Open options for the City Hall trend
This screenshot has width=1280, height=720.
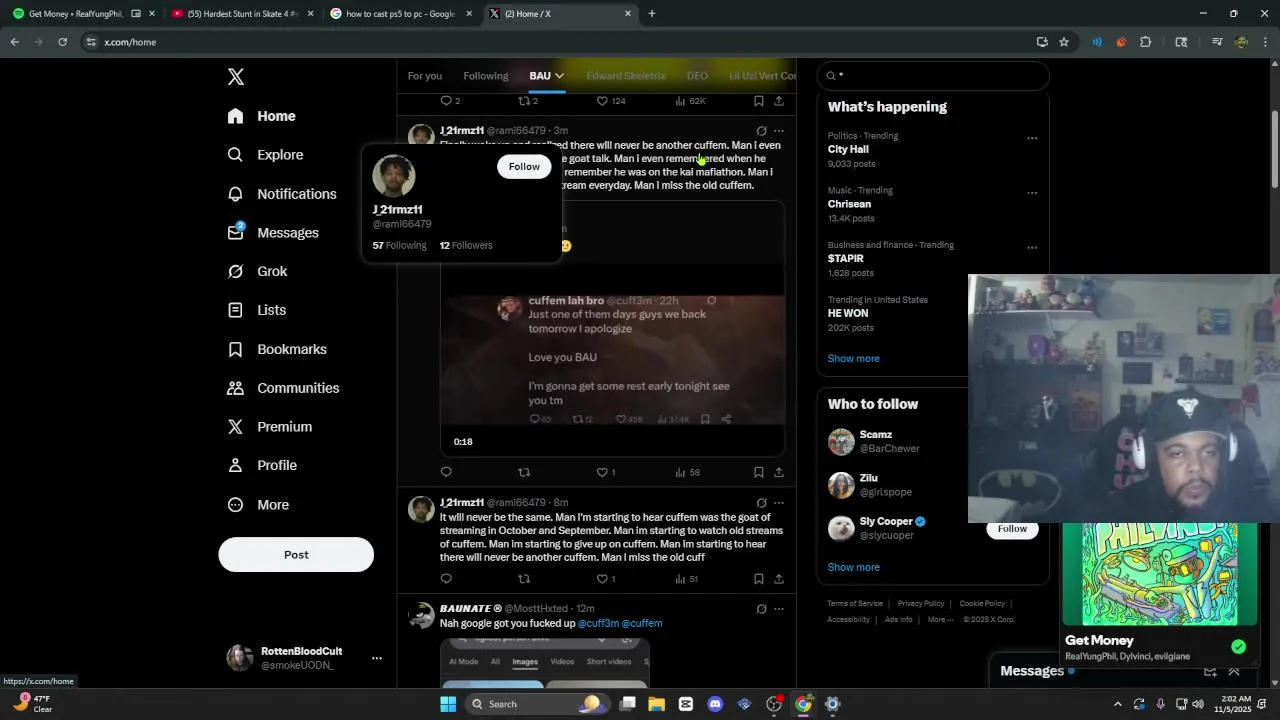click(1032, 138)
